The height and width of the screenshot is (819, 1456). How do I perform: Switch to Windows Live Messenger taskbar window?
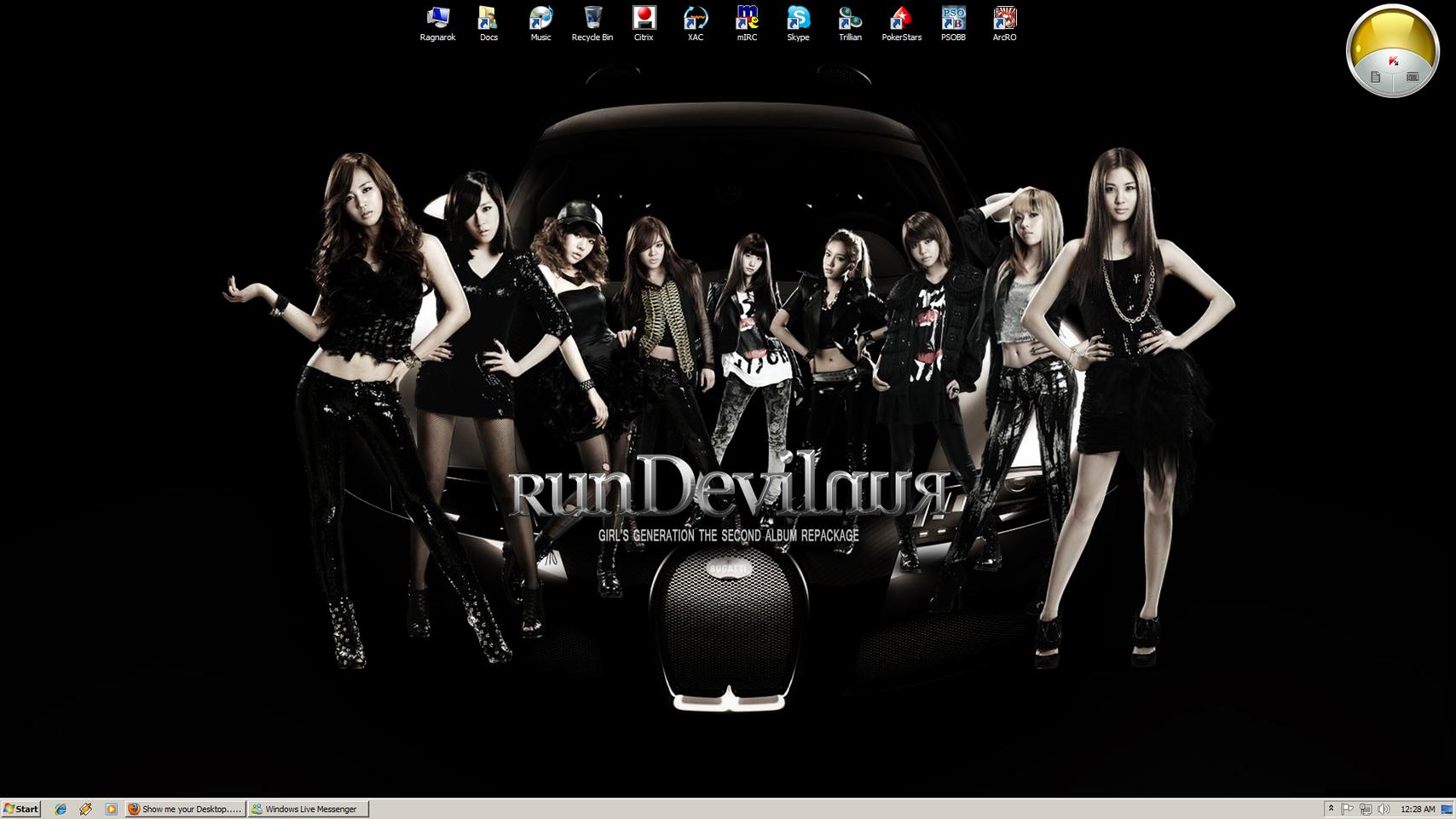point(309,809)
